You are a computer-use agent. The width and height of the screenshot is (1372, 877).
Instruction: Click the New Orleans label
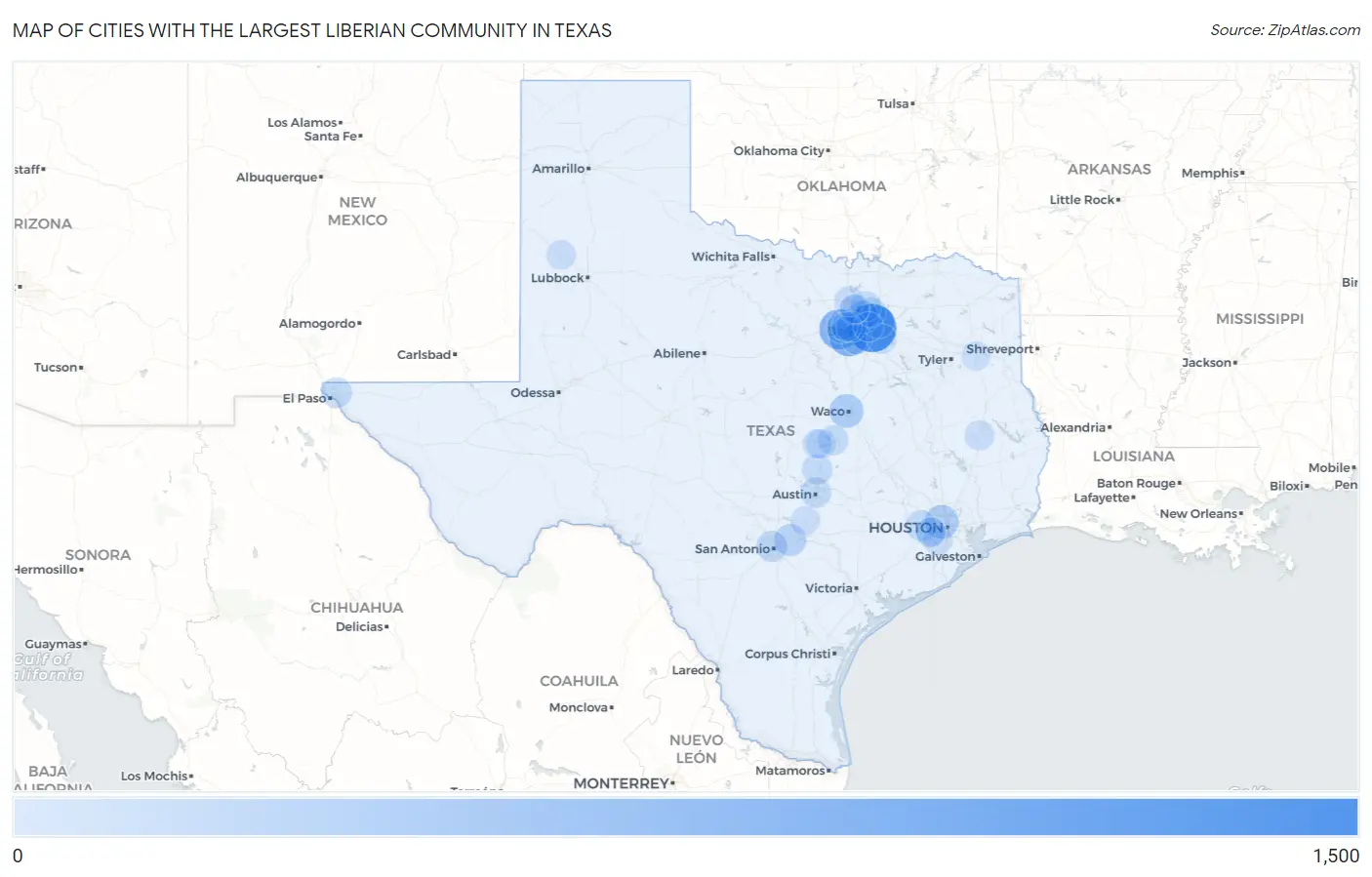[x=1198, y=514]
